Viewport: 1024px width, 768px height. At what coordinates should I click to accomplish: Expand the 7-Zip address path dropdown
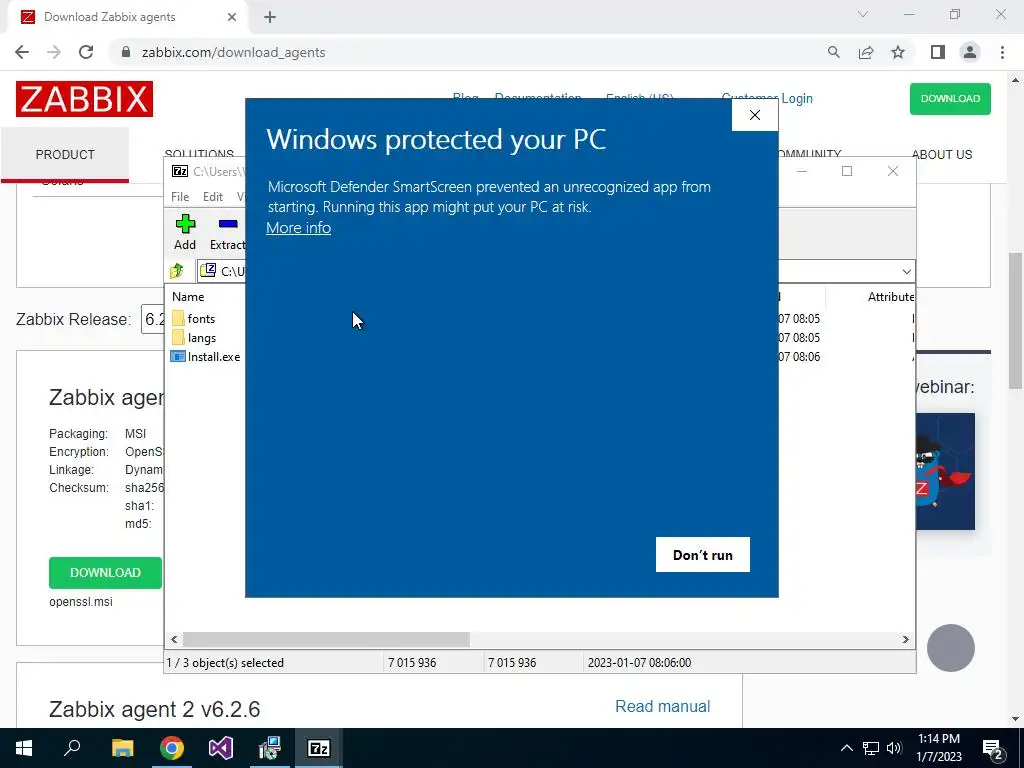click(906, 271)
